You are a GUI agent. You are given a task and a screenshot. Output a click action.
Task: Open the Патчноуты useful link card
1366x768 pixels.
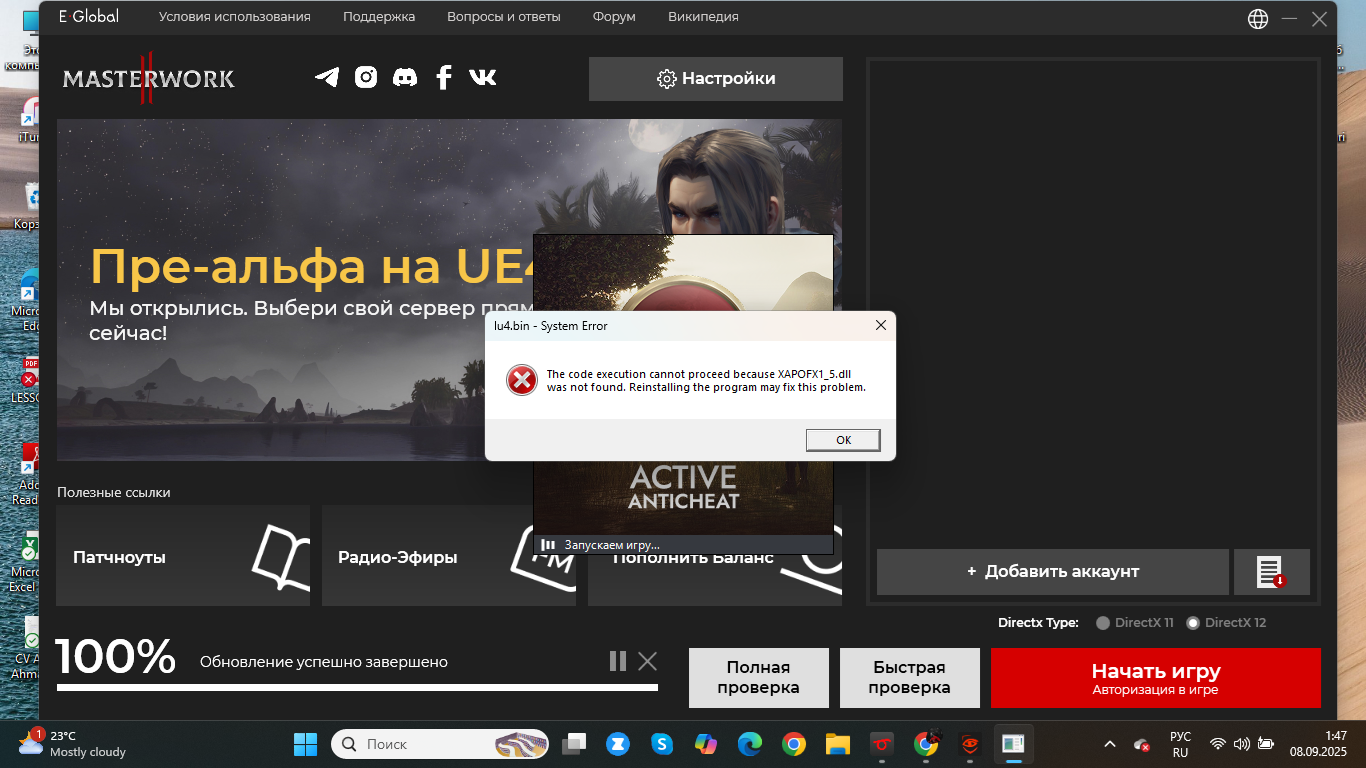(x=183, y=556)
